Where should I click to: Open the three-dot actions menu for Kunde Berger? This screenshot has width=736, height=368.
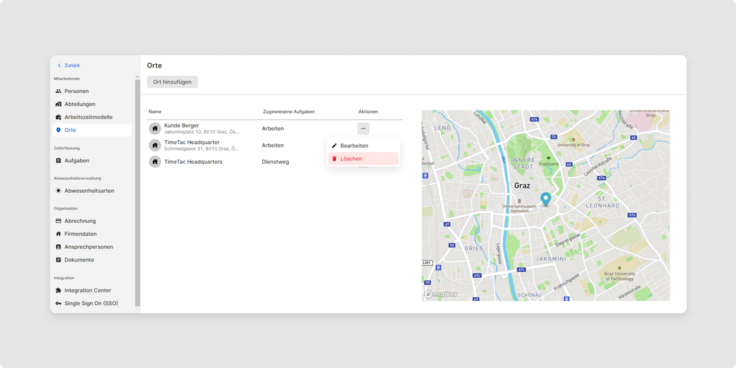(363, 129)
